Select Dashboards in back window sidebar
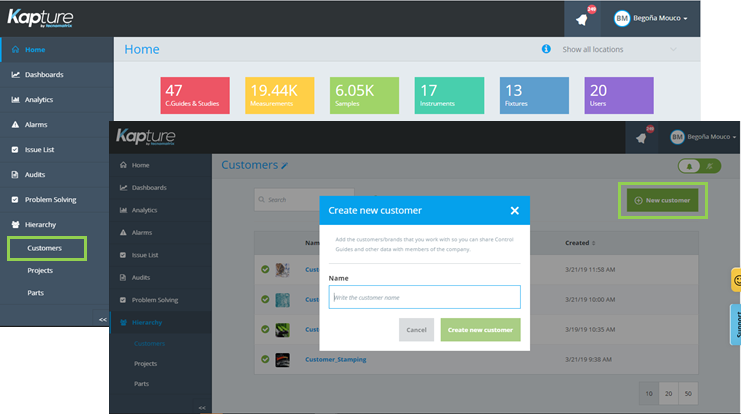 [x=57, y=75]
